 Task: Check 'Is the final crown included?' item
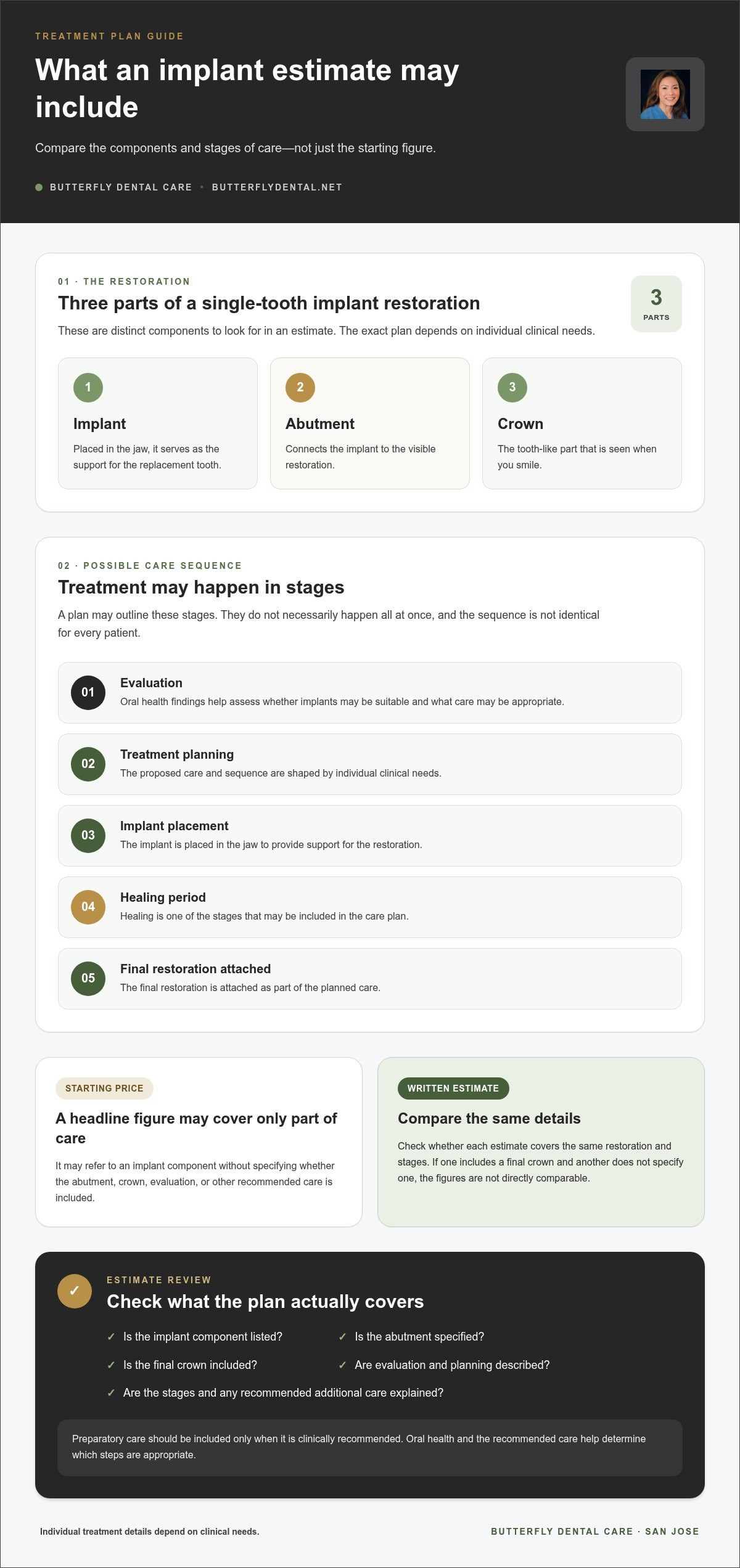click(182, 1365)
